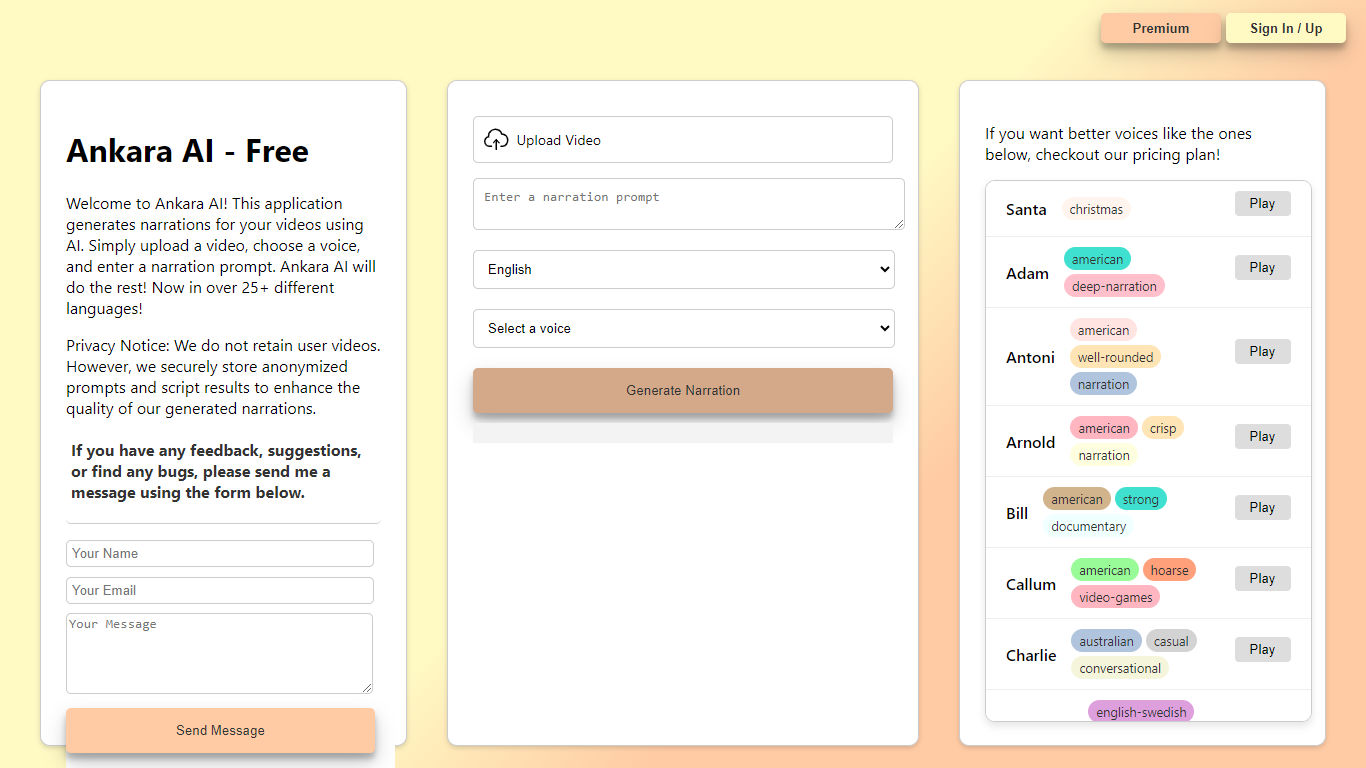
Task: Click Arnold's narration tag
Action: 1103,455
